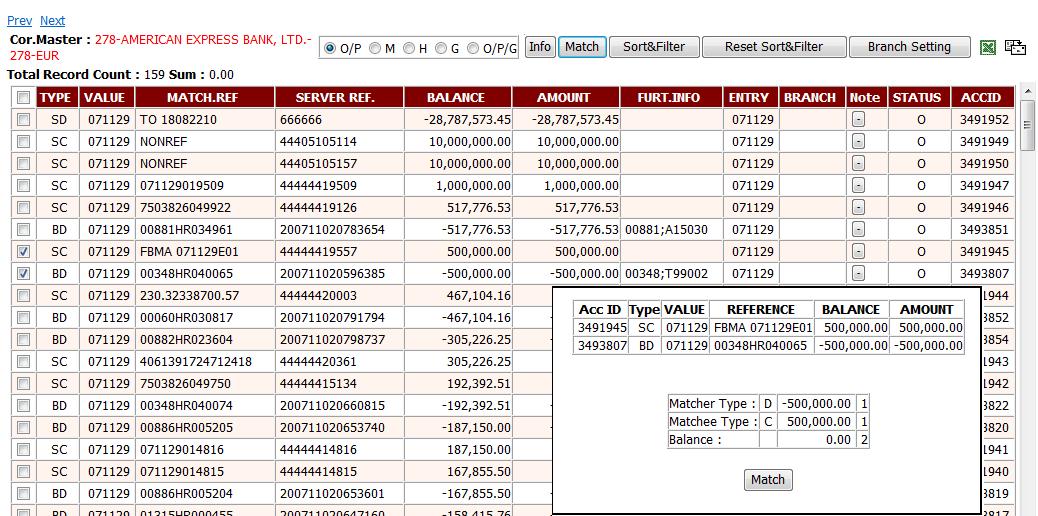Image resolution: width=1038 pixels, height=516 pixels.
Task: Open Branch Setting
Action: click(x=908, y=47)
